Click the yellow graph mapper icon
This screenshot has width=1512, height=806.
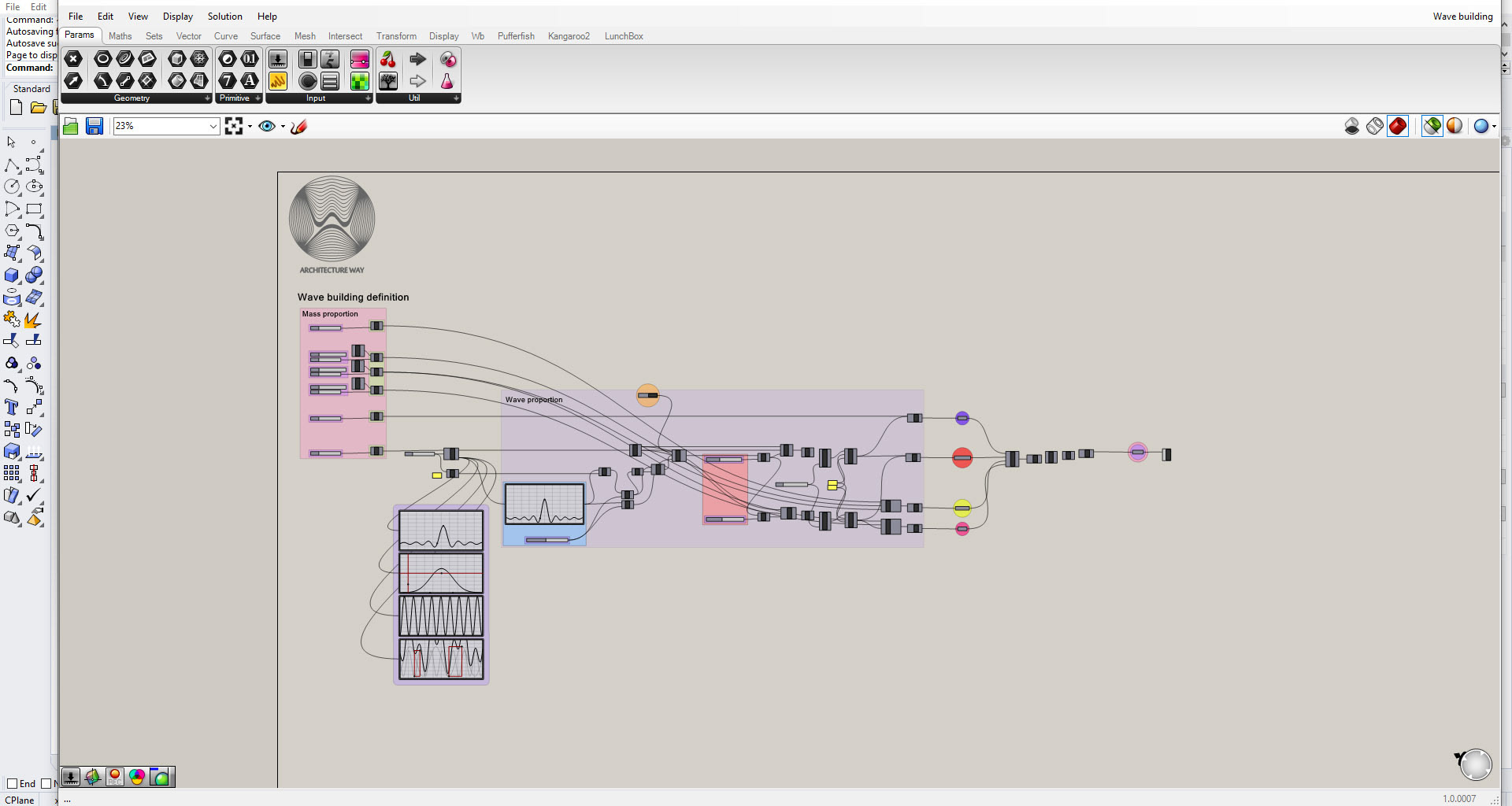tap(278, 81)
